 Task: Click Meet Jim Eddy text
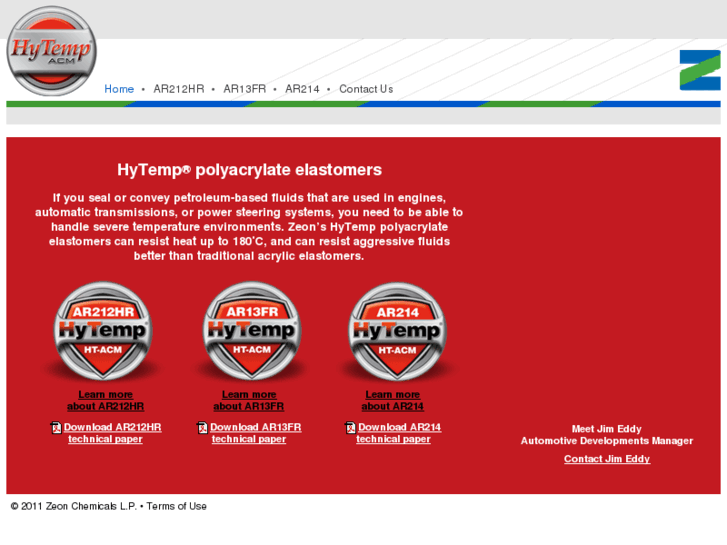click(606, 429)
